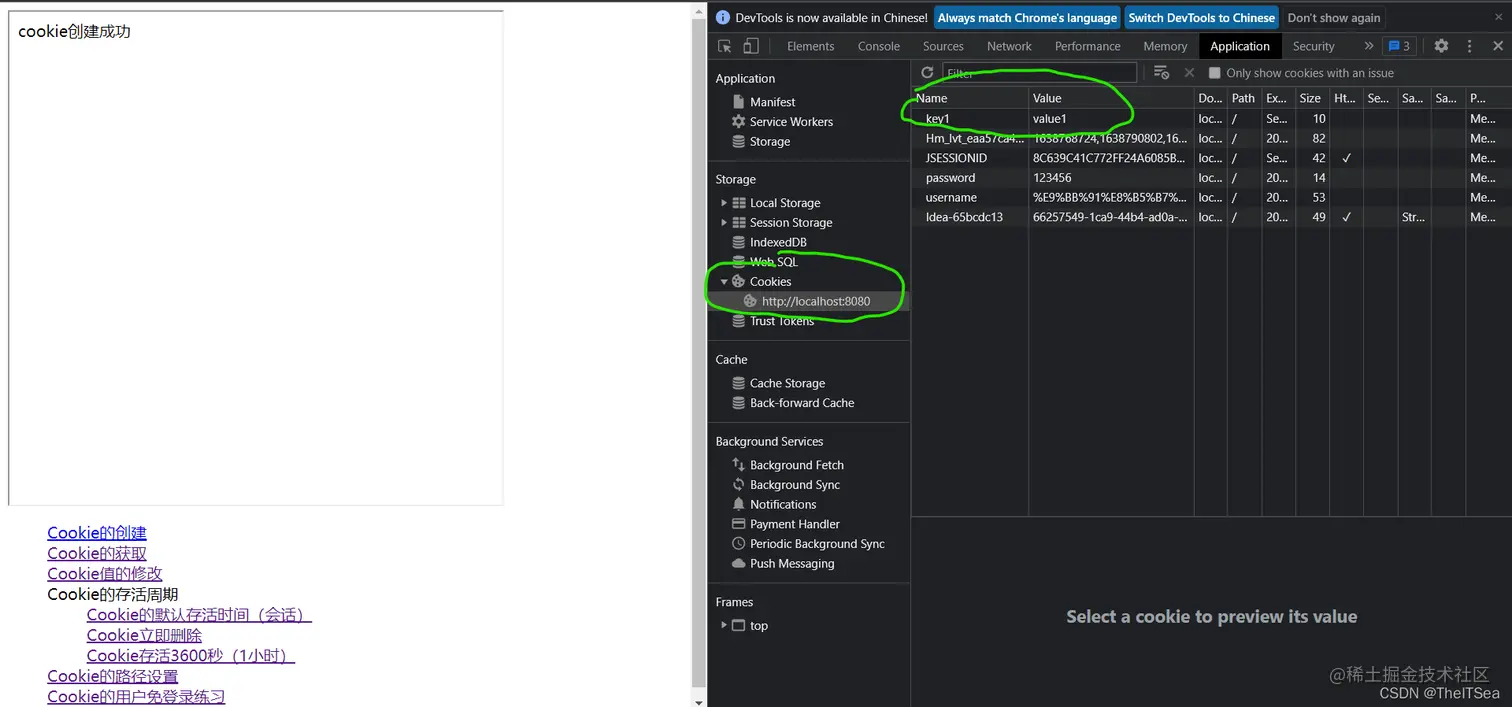
Task: Switch to the Performance tab
Action: [x=1088, y=46]
